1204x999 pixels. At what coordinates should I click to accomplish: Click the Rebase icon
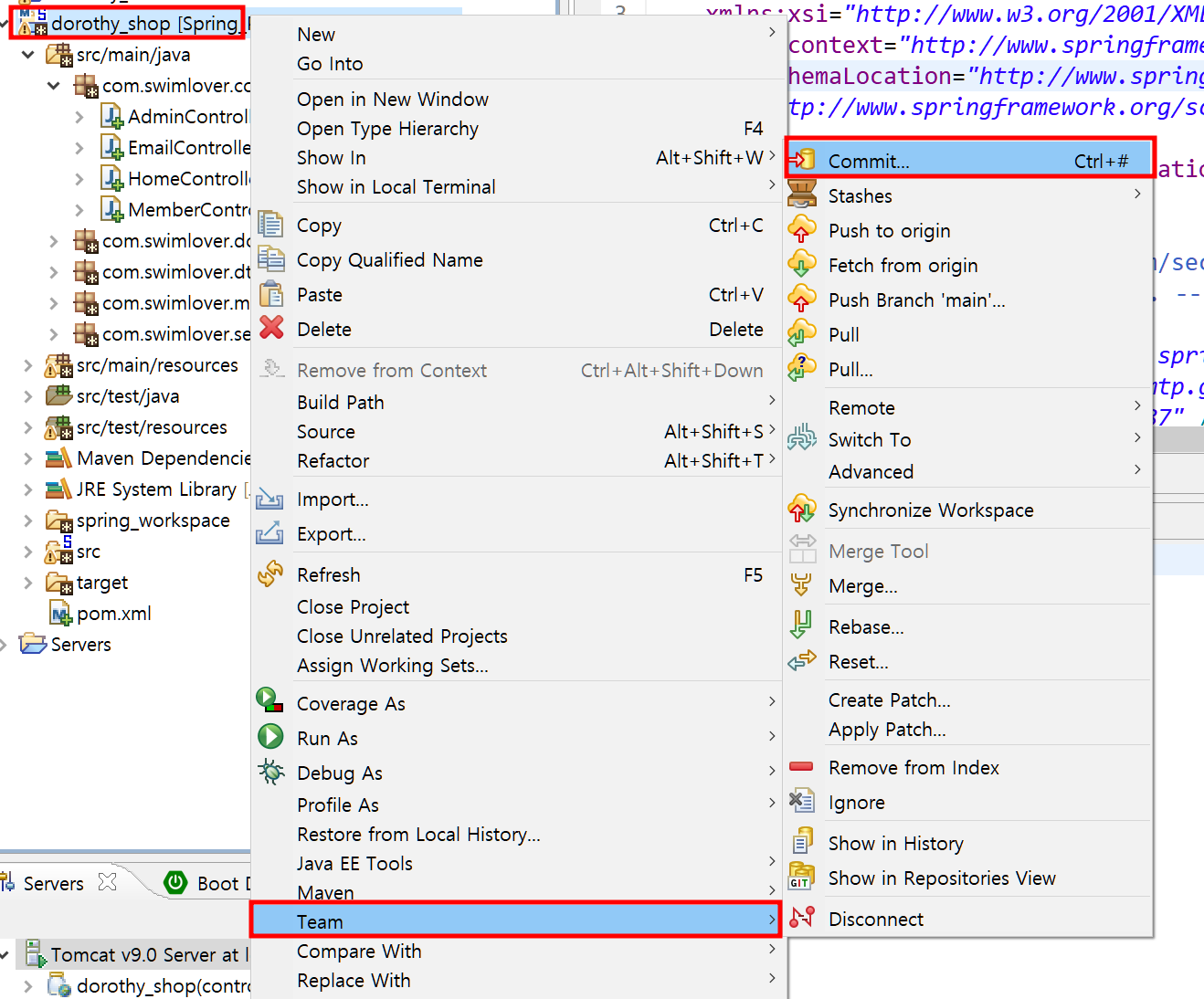pos(802,626)
